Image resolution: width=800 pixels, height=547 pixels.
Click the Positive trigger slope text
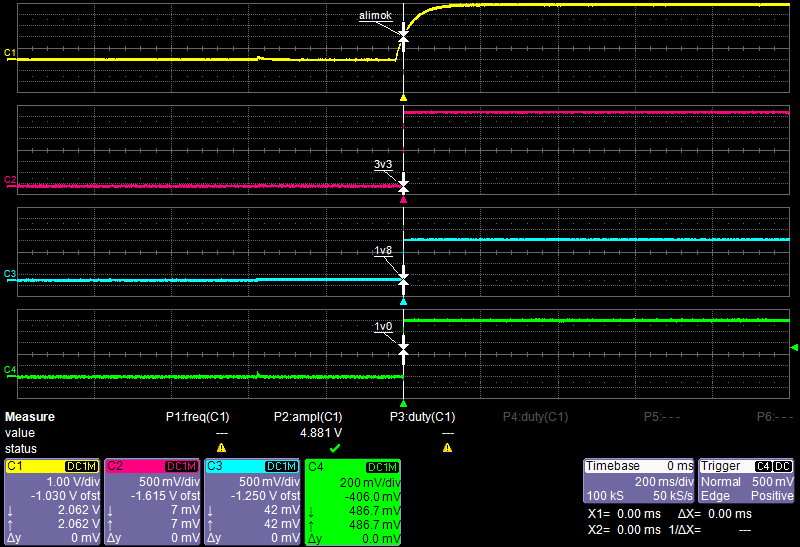point(772,495)
